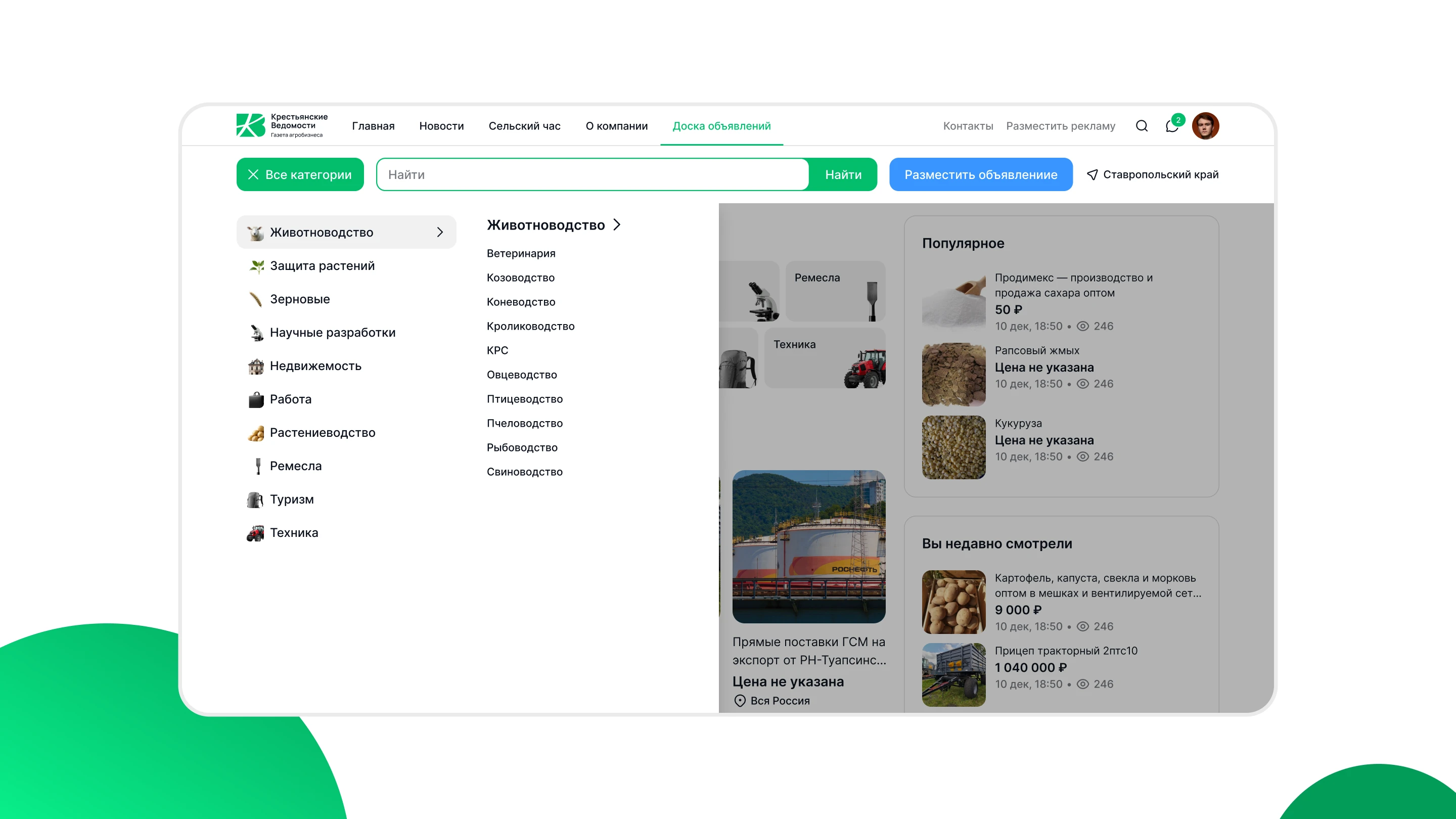The height and width of the screenshot is (819, 1456).
Task: Go to Главная in top navigation
Action: pyautogui.click(x=373, y=126)
